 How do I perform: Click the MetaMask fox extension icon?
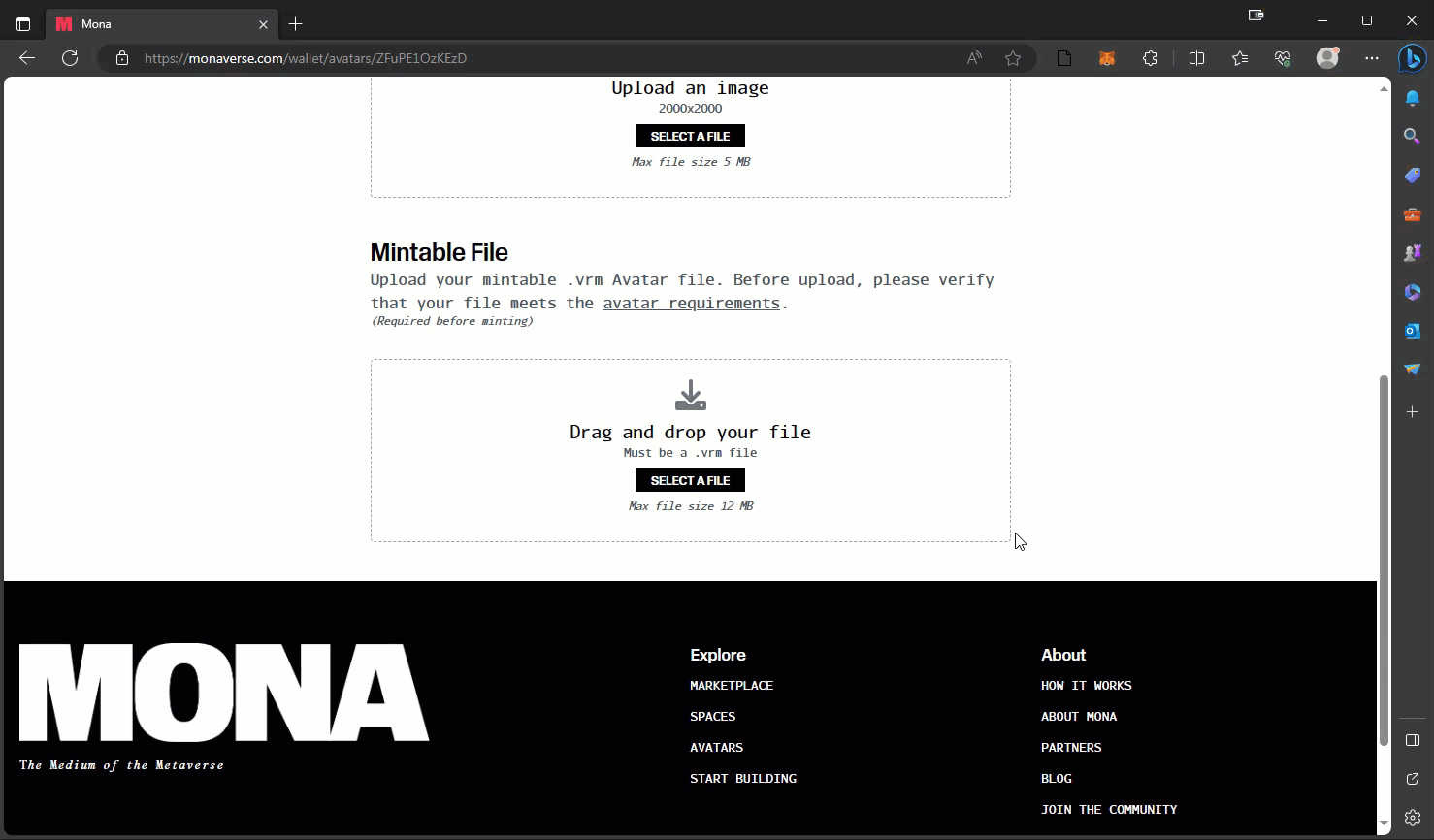click(x=1107, y=58)
